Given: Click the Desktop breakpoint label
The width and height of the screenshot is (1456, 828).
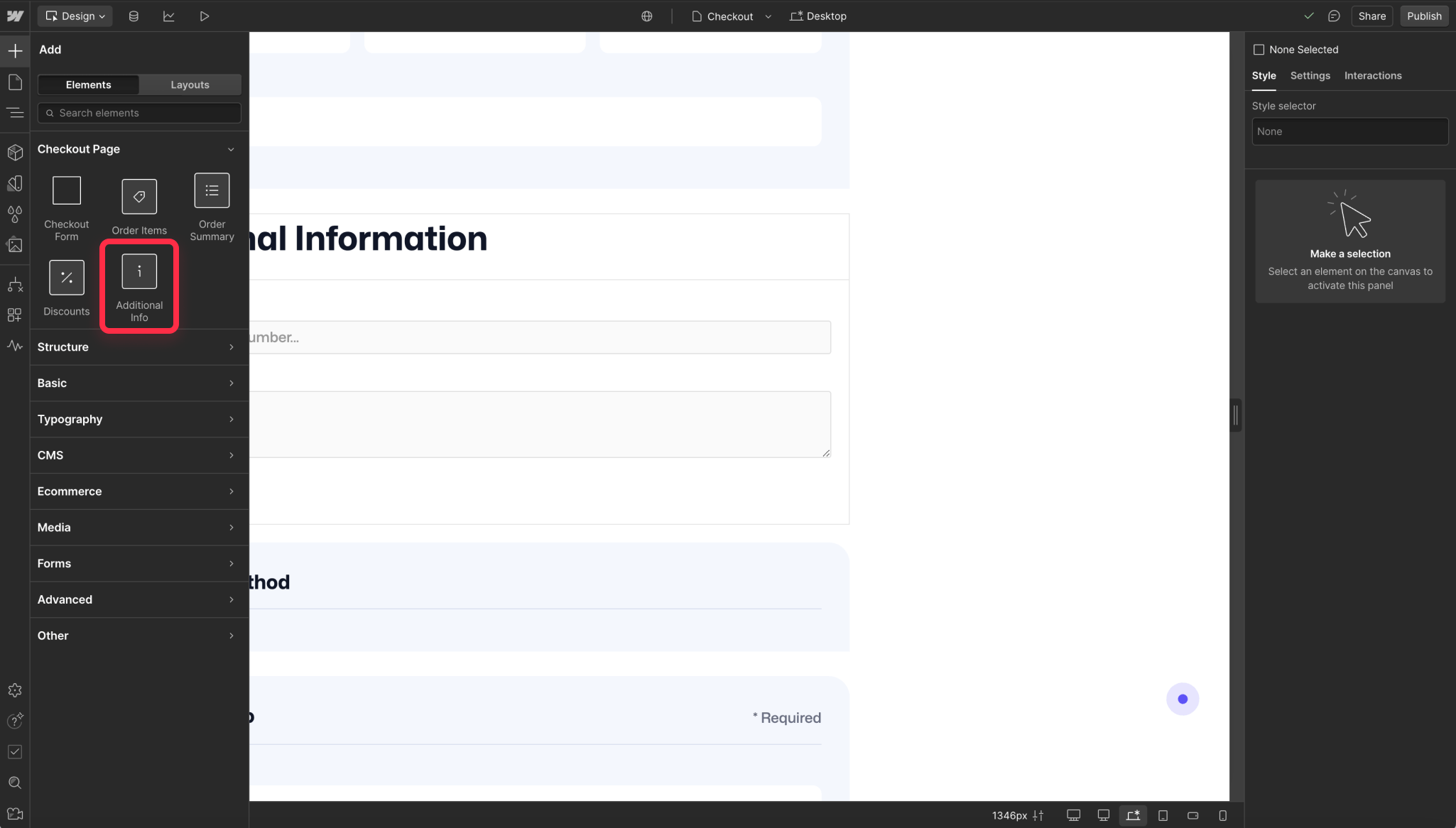Looking at the screenshot, I should pos(818,16).
